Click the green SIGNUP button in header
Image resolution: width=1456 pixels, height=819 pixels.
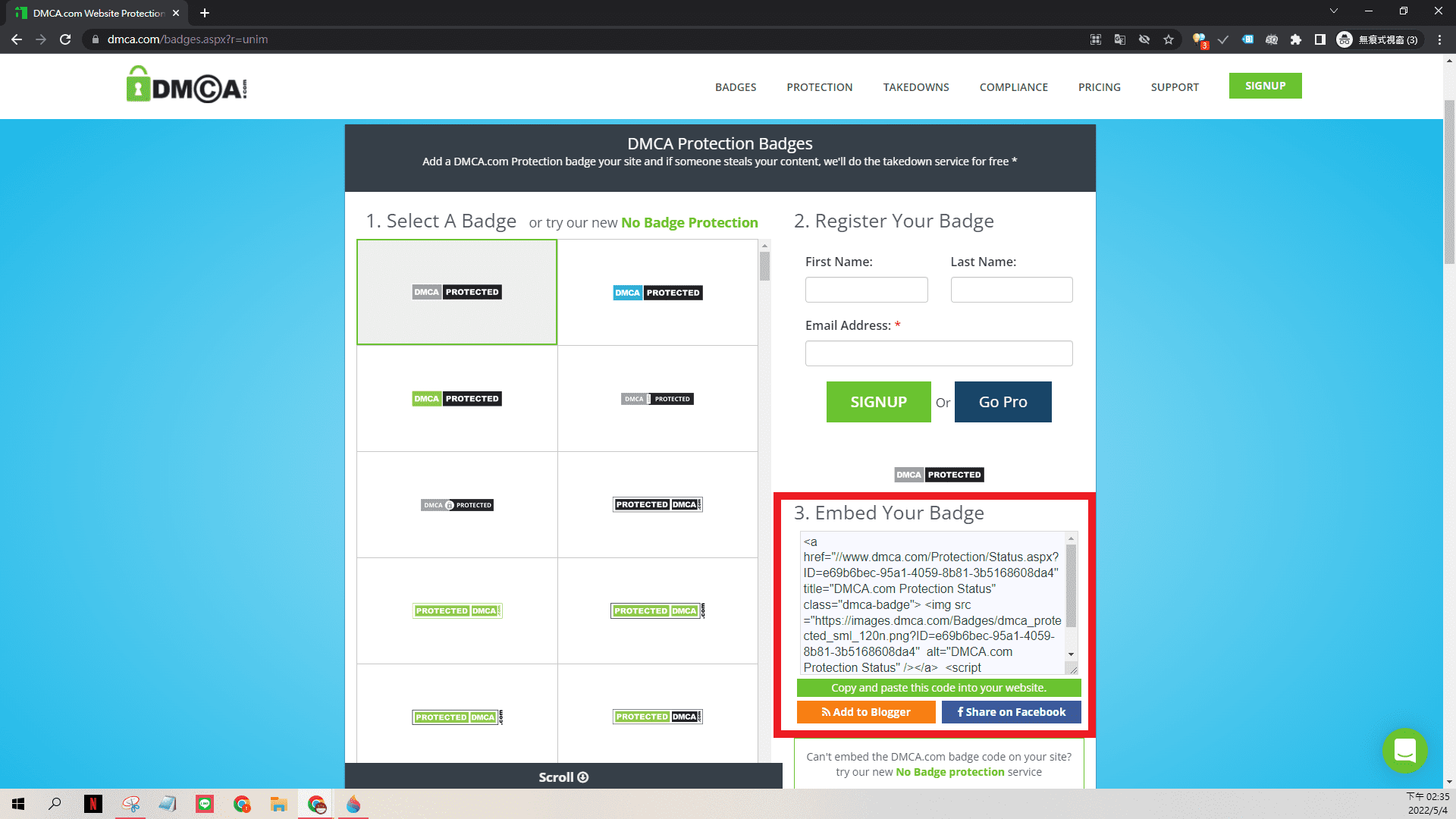coord(1265,86)
